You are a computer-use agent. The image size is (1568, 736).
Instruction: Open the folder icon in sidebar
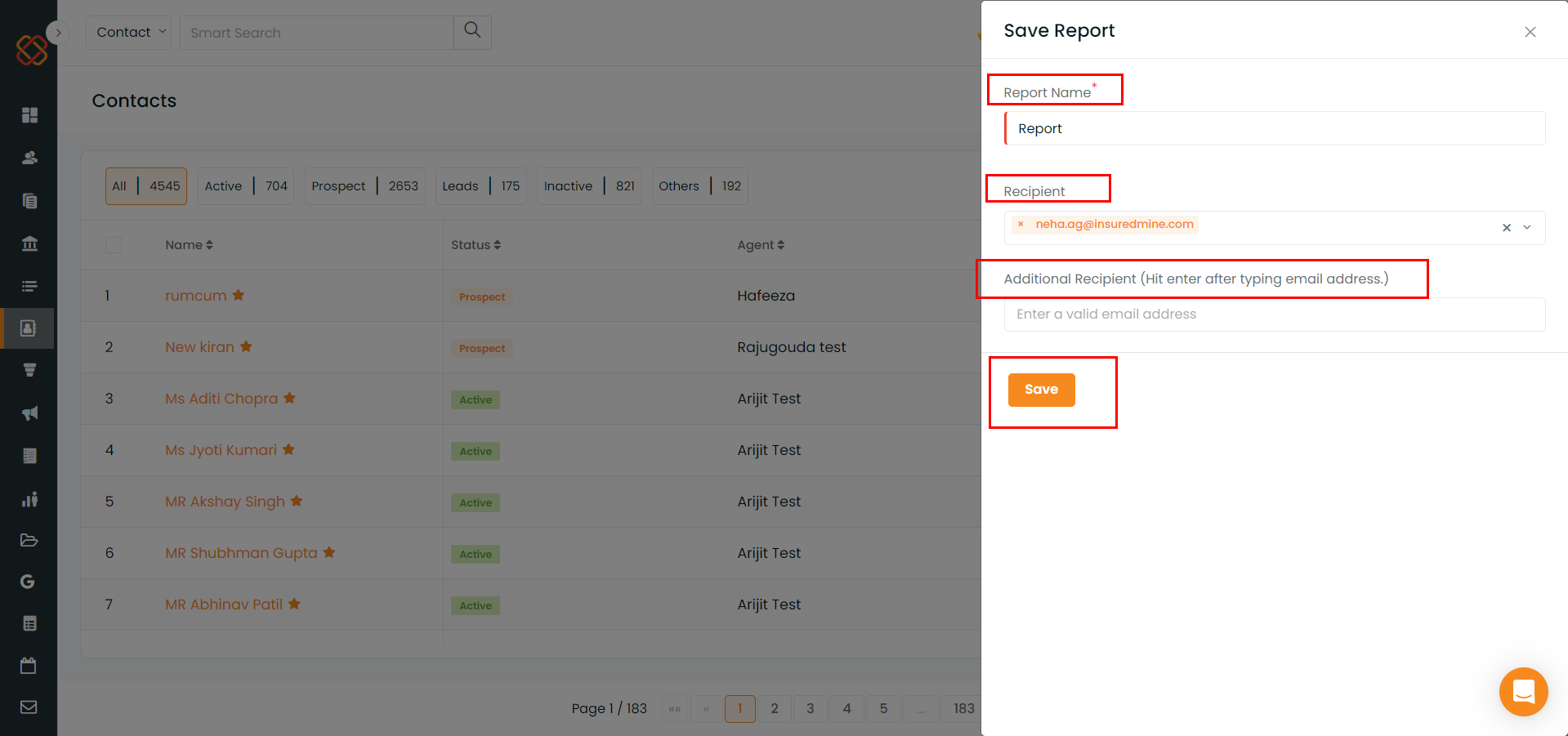click(29, 540)
